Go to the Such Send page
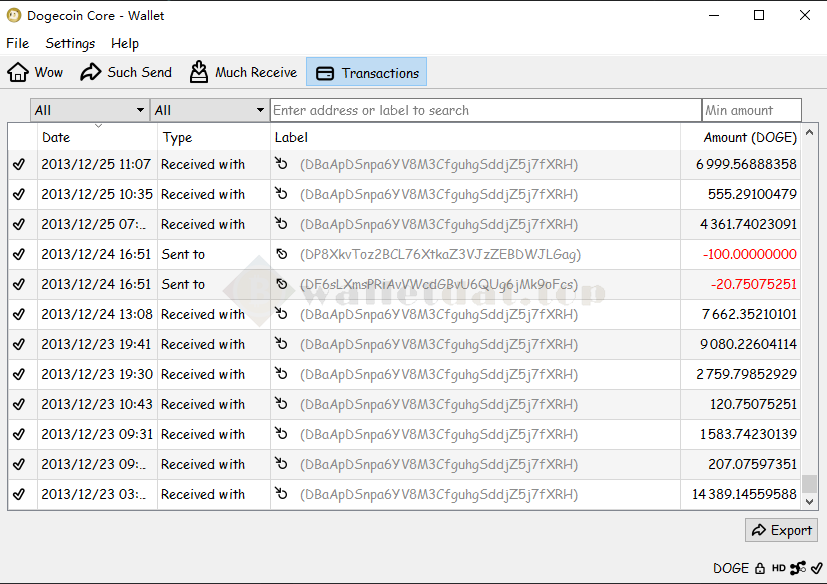Screen dimensions: 827x584 point(126,72)
